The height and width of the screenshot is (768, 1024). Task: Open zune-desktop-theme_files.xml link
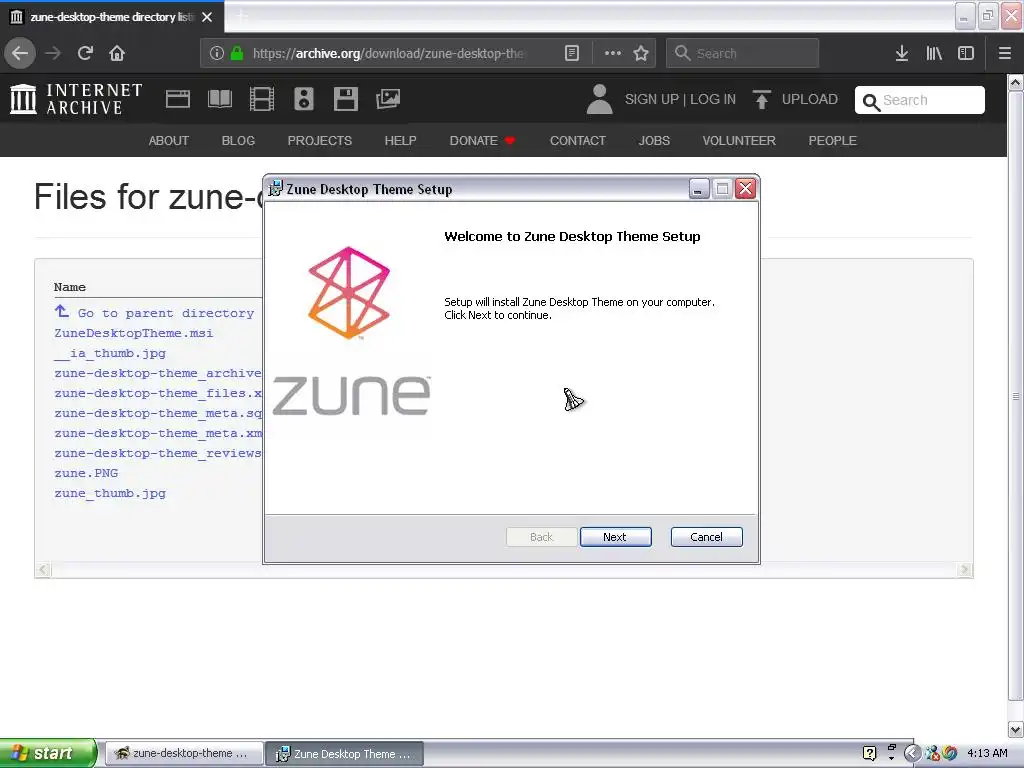(x=158, y=393)
